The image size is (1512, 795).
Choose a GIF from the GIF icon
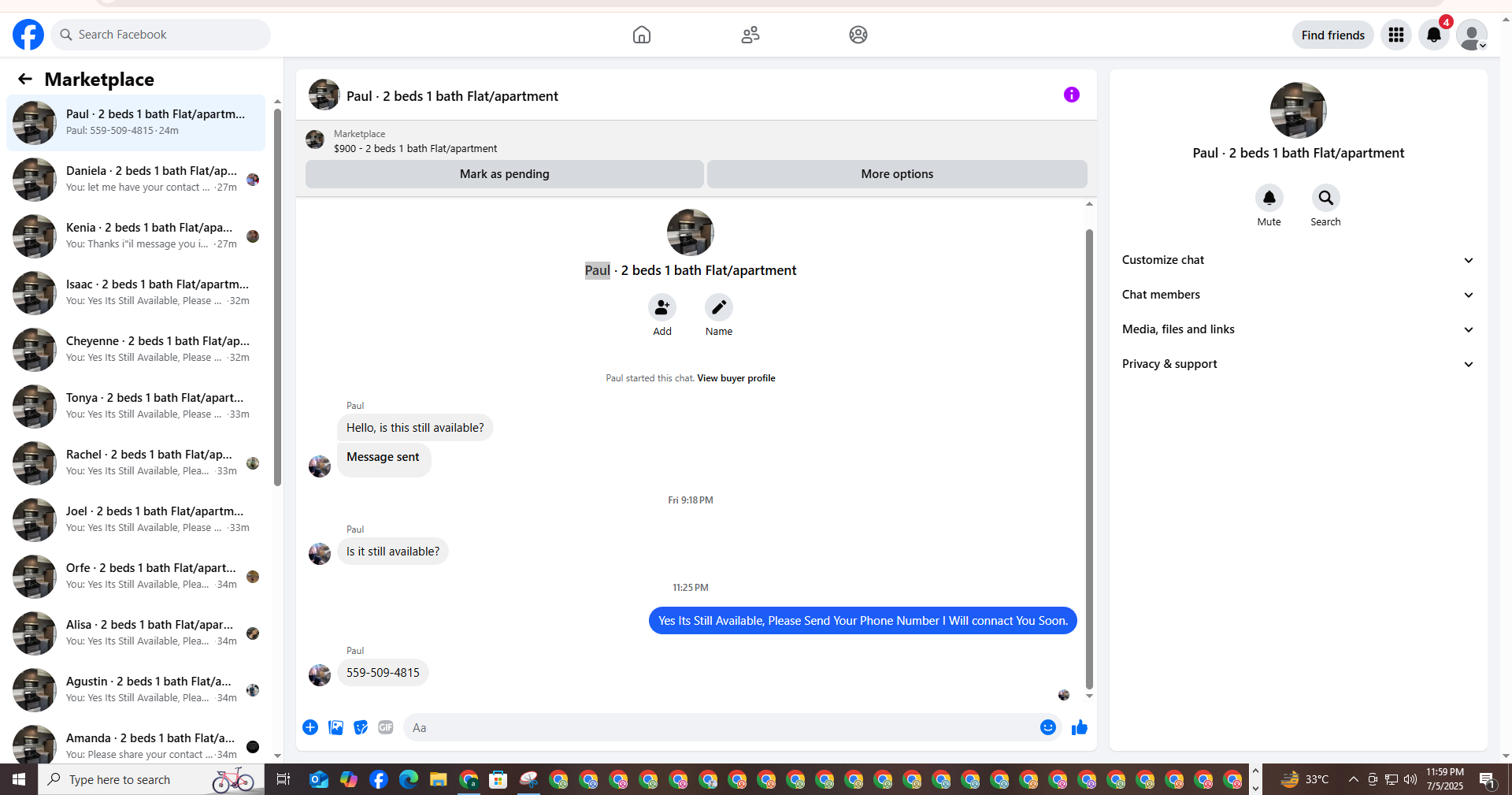point(386,727)
